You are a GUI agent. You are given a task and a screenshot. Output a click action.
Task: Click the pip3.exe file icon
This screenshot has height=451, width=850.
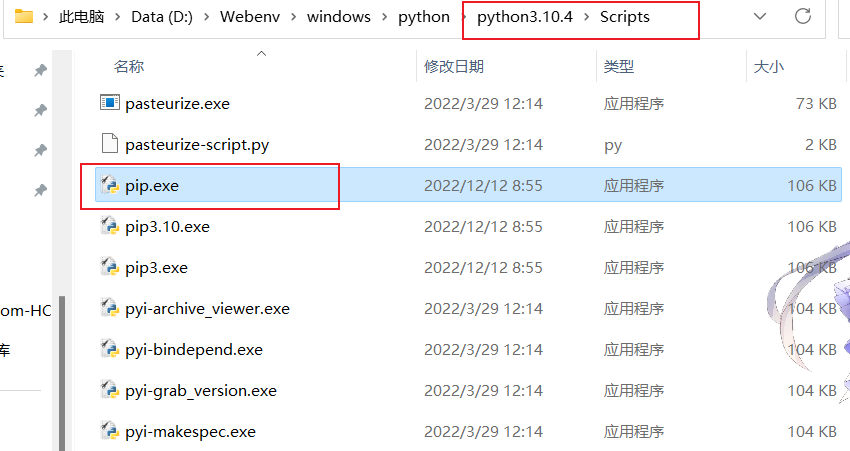coord(110,268)
